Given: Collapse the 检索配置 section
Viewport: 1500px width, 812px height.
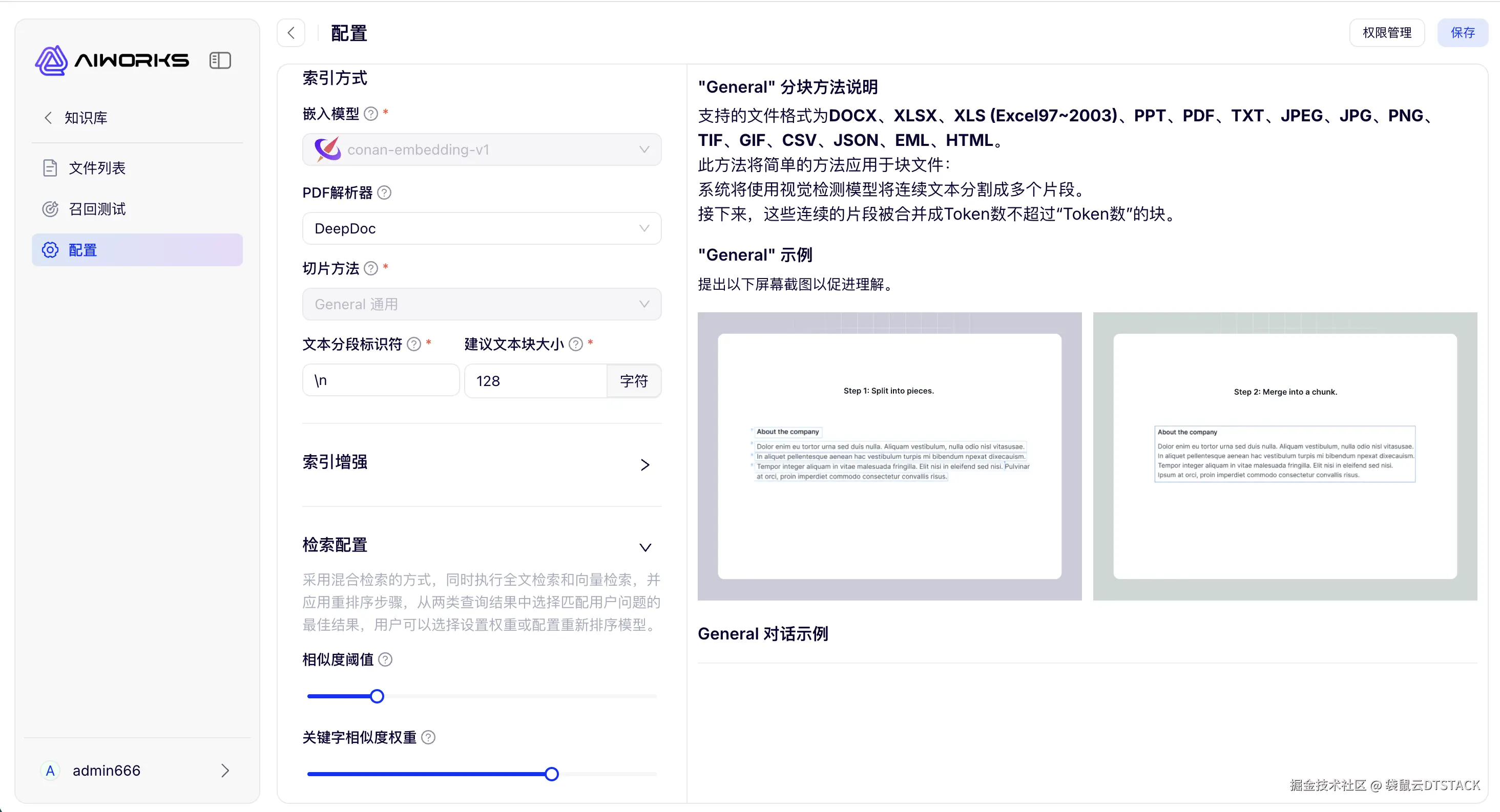Looking at the screenshot, I should (x=644, y=547).
